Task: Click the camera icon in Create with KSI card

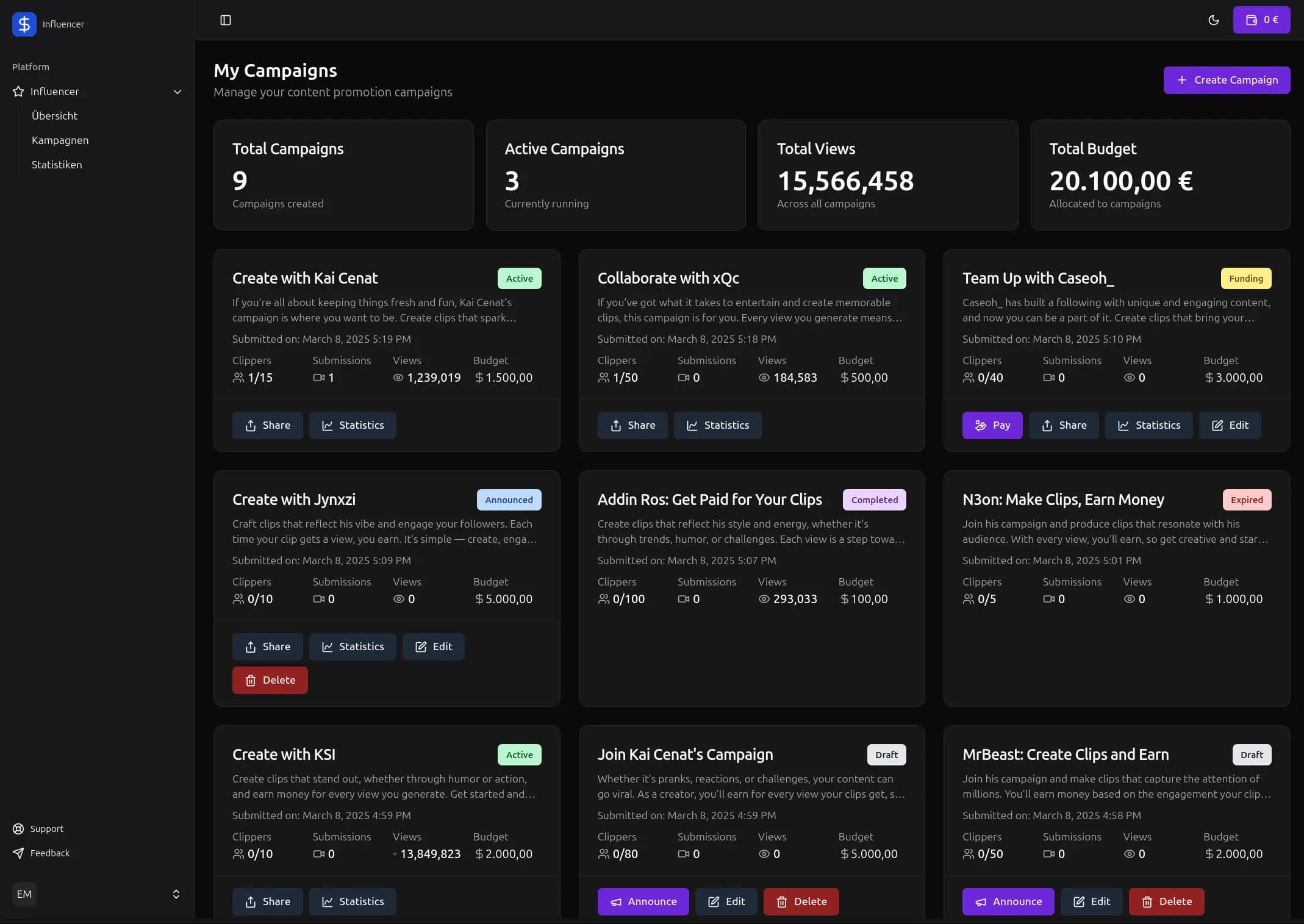Action: pyautogui.click(x=319, y=854)
